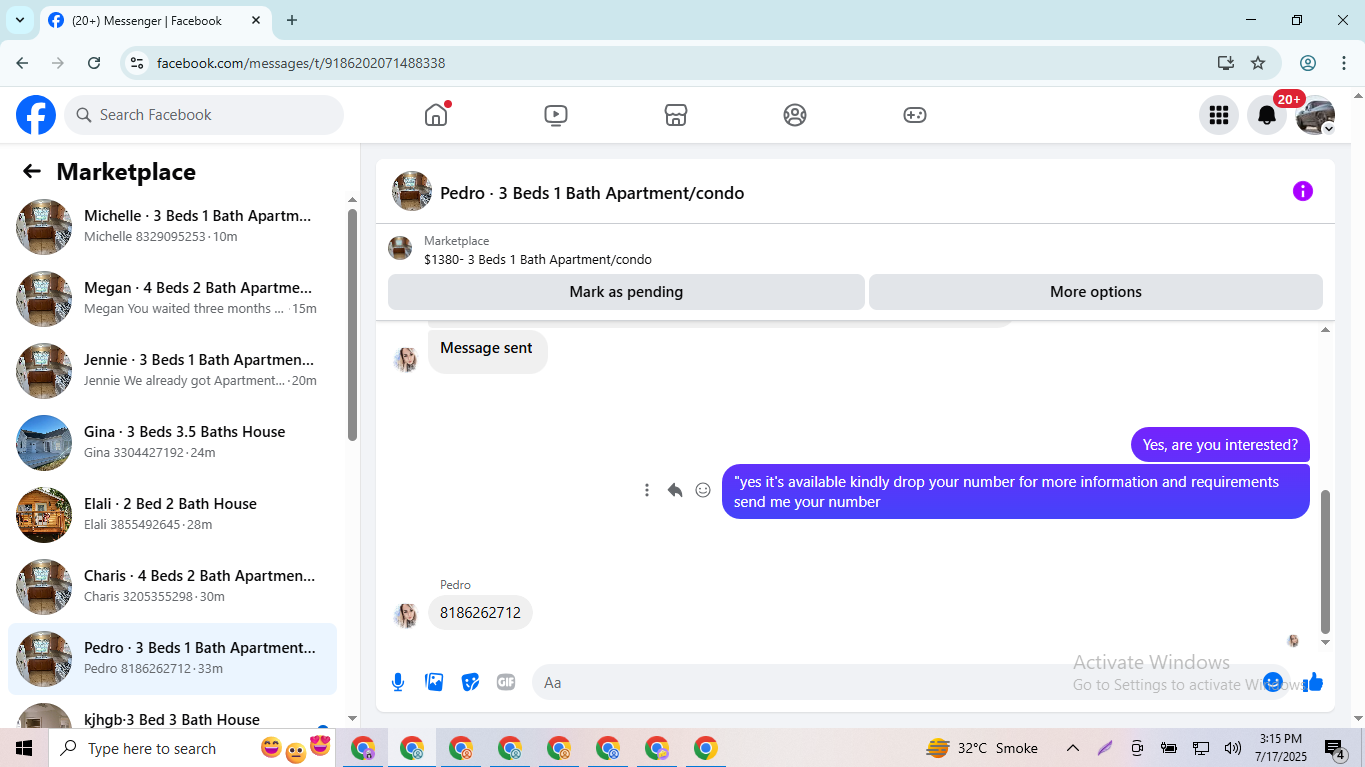Open Facebook home via logo
This screenshot has height=767, width=1365.
(x=36, y=115)
